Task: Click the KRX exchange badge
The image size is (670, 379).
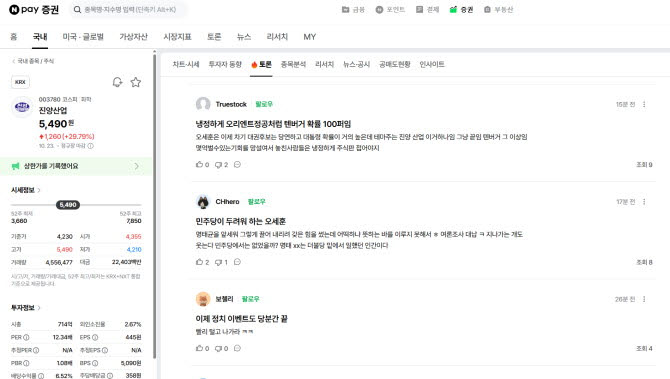Action: (x=20, y=82)
